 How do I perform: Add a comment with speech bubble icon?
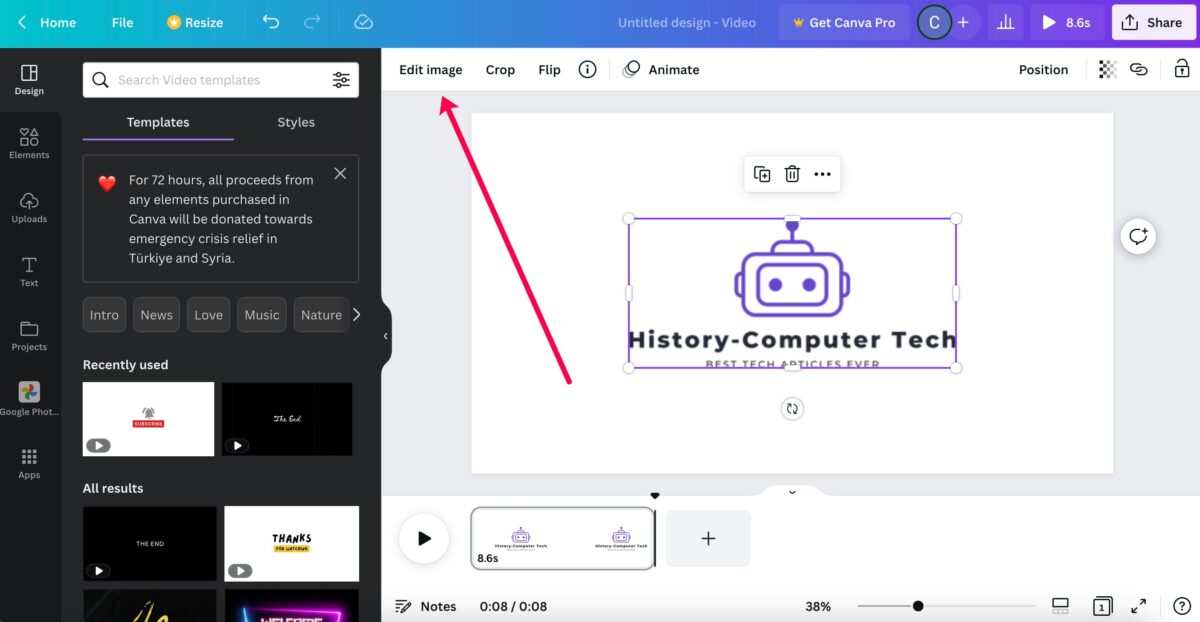pos(1138,236)
